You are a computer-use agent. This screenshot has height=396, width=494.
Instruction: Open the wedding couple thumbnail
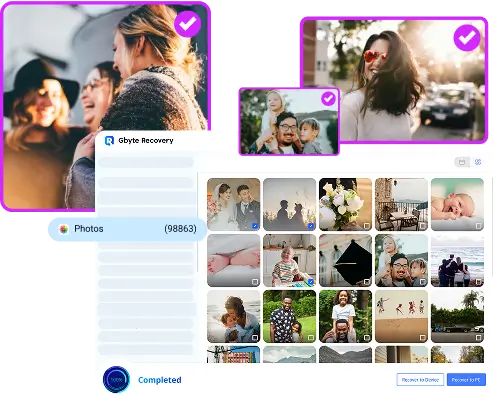pos(234,204)
